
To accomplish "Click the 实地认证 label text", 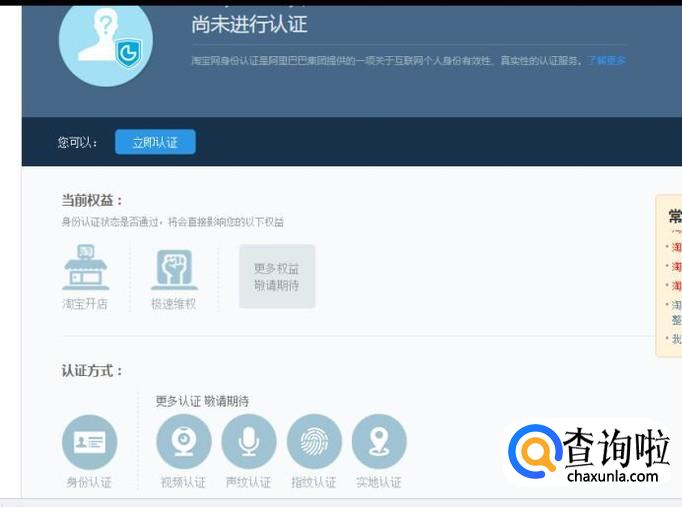I will [379, 482].
